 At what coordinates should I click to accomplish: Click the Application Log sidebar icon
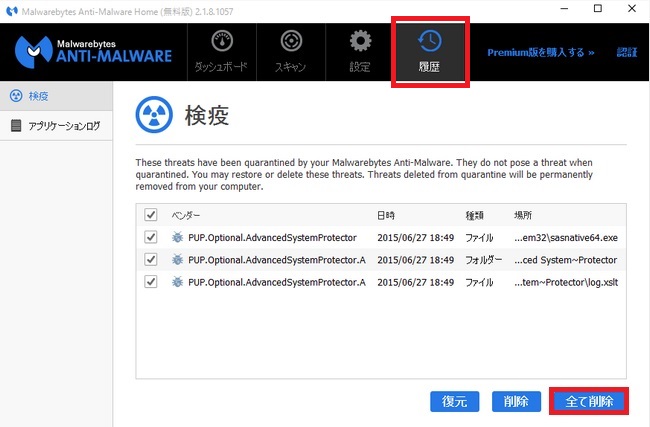16,125
